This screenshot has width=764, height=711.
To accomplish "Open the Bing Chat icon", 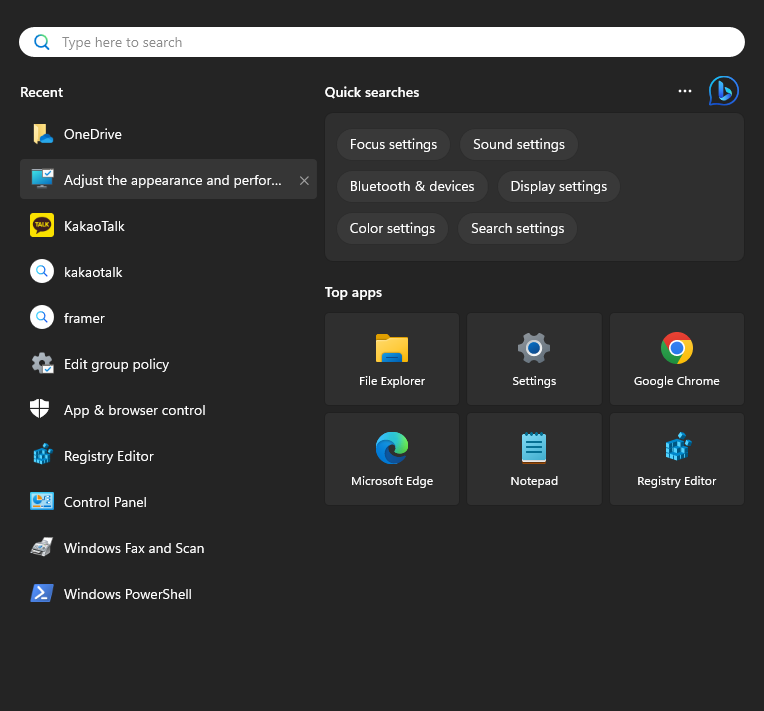I will [724, 91].
